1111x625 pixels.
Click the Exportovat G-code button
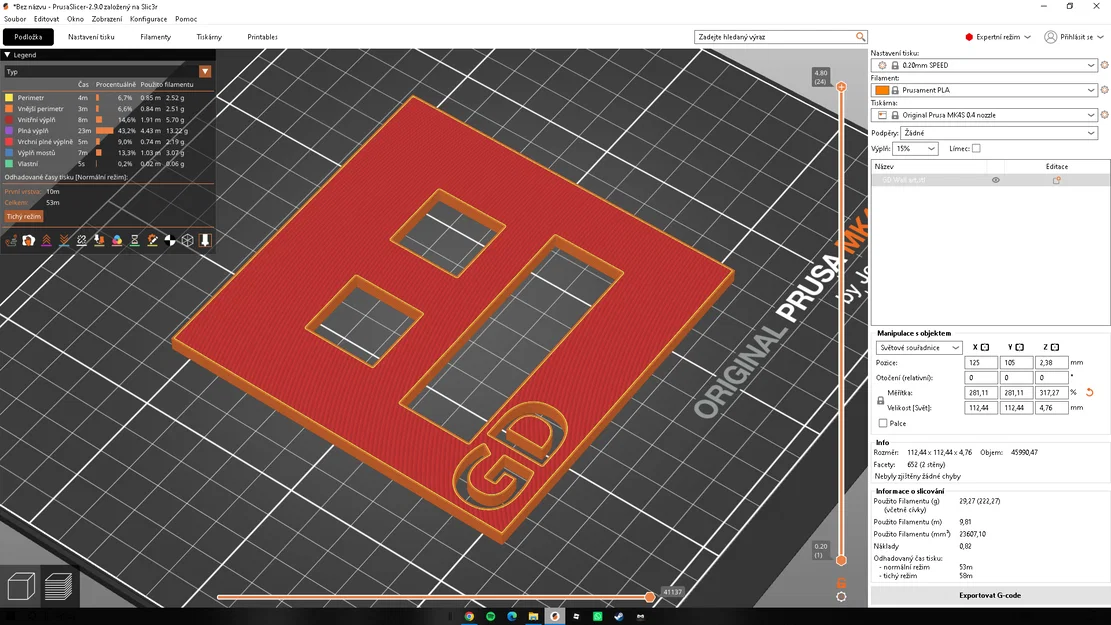point(990,595)
